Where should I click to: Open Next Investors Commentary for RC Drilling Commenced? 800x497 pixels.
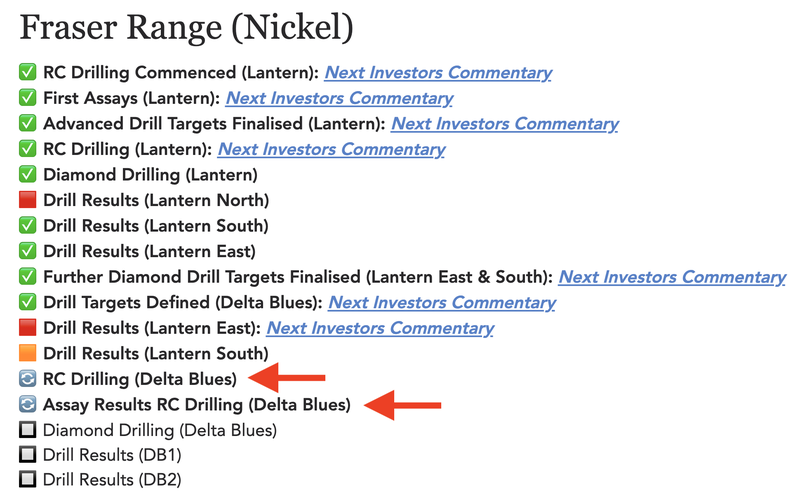coord(438,73)
